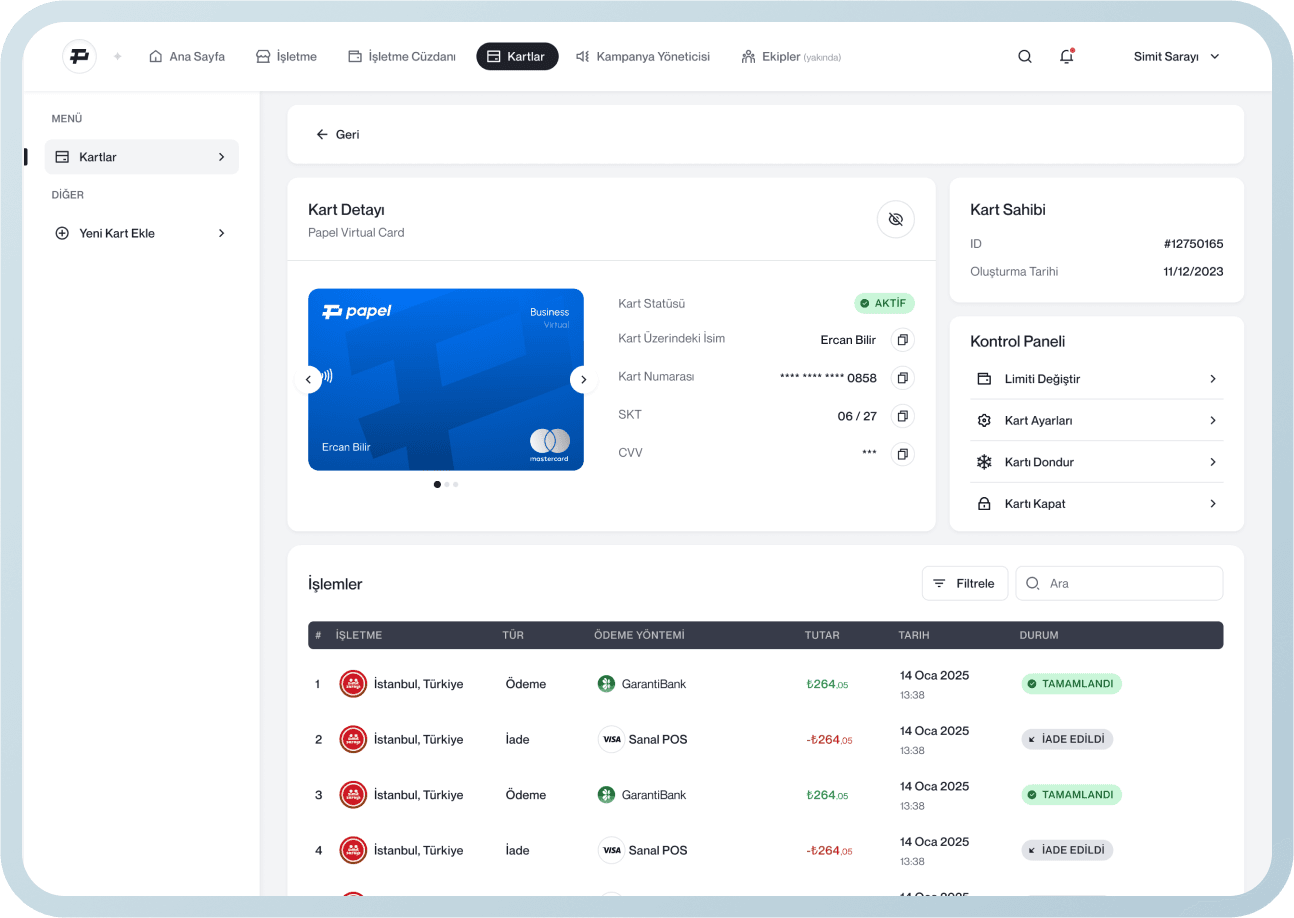
Task: Click İstanbul, Türkiye text in row 3
Action: (418, 795)
